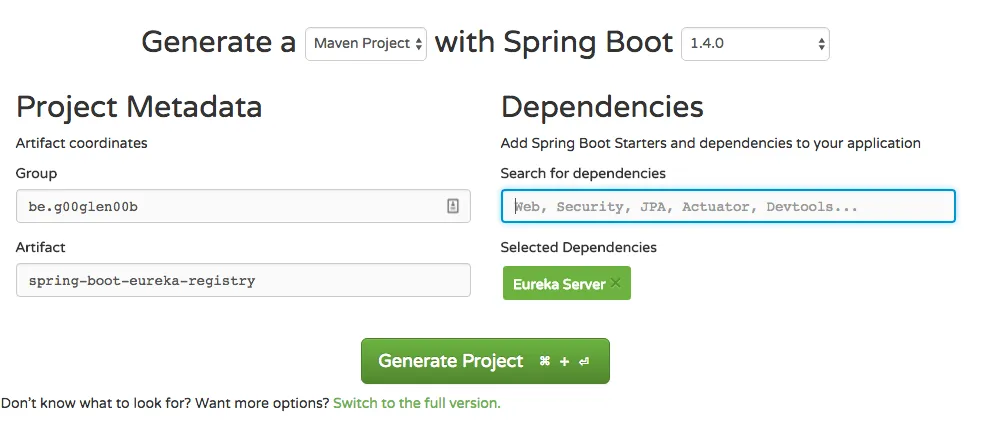
Task: Click the 'Add Spring Boot Starters' description text
Action: click(x=710, y=143)
